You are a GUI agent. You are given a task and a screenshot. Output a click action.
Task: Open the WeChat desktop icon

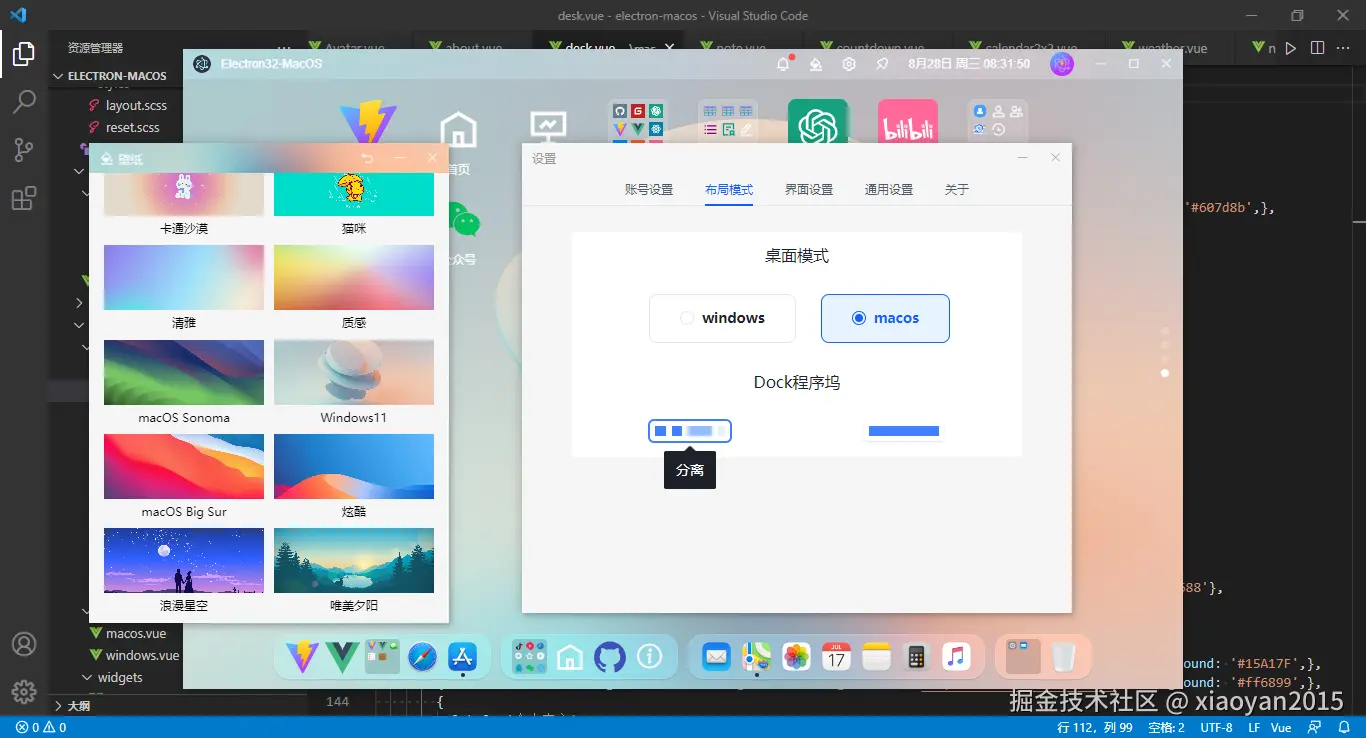click(x=463, y=220)
